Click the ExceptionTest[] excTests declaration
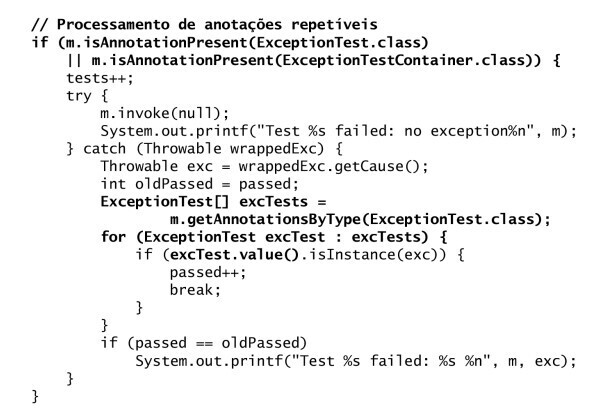615x417 pixels. (x=213, y=202)
